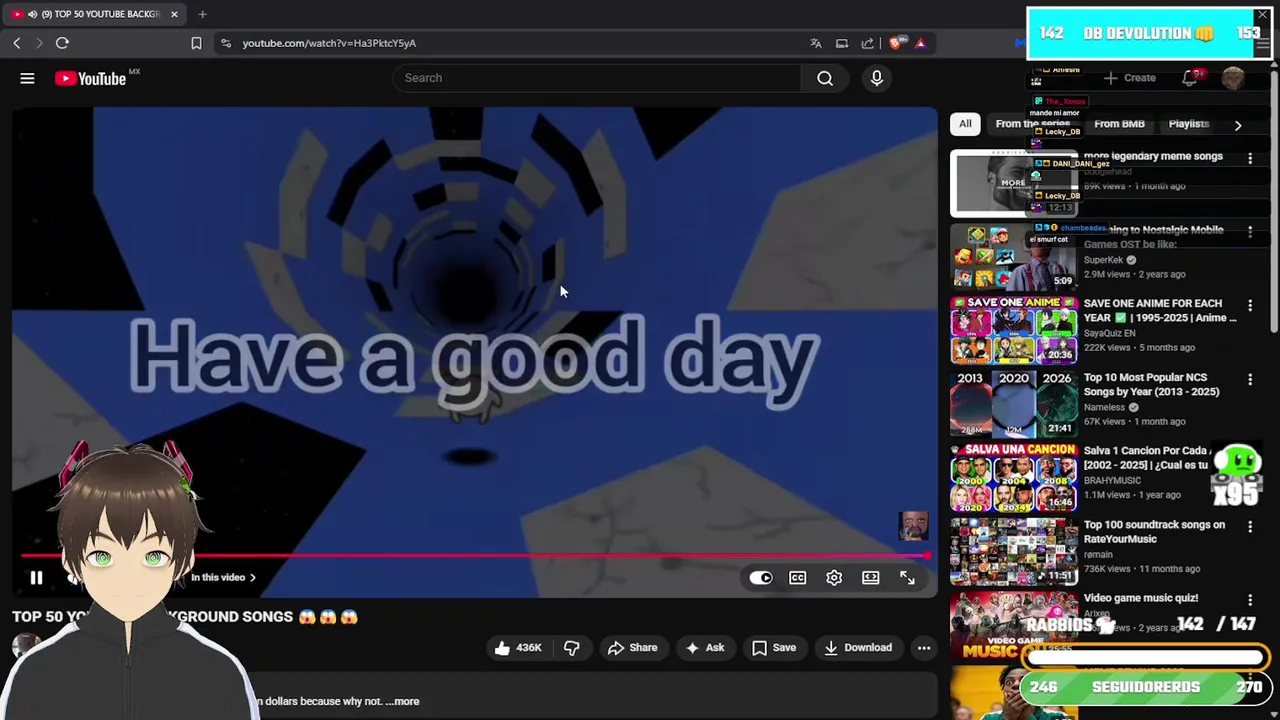The height and width of the screenshot is (720, 1280).
Task: Open the 'SAVE ONE ANIME' video thumbnail
Action: [x=1014, y=330]
